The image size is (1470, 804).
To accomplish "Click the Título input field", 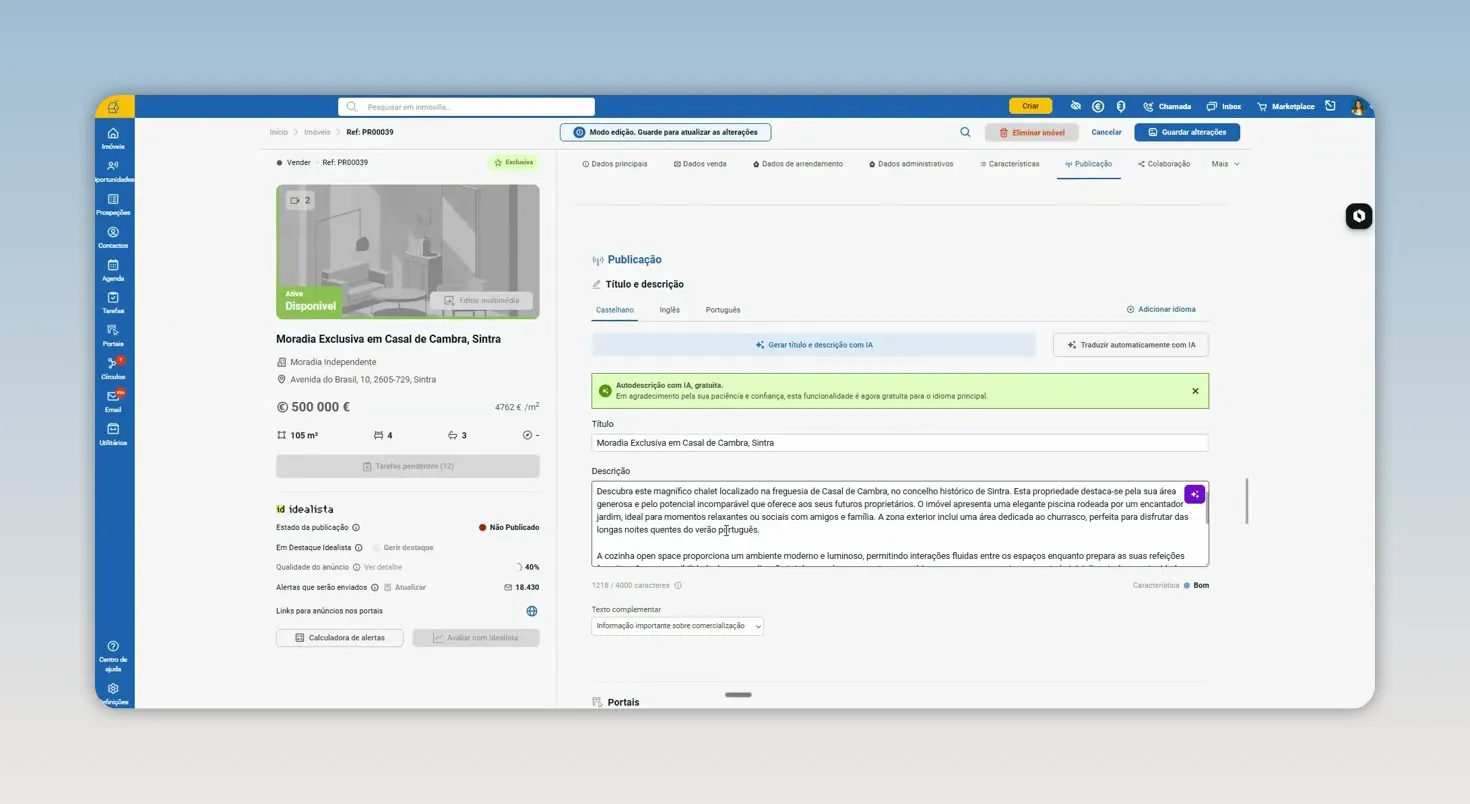I will pos(900,443).
